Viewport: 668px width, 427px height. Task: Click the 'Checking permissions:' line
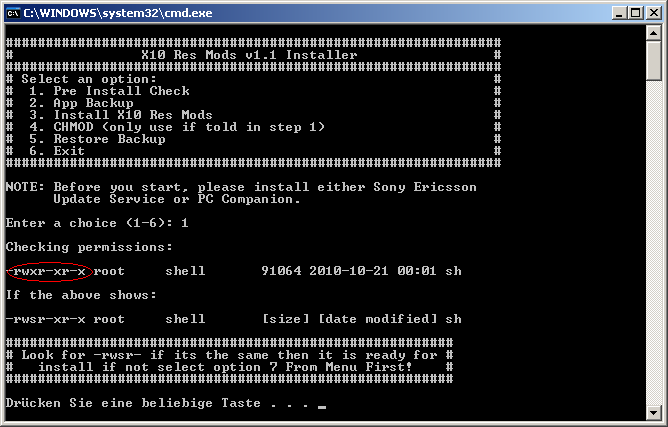tap(89, 247)
